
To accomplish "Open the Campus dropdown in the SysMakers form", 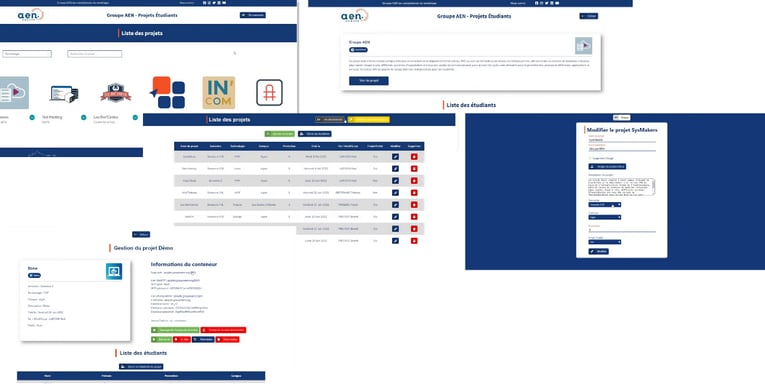I will 604,218.
